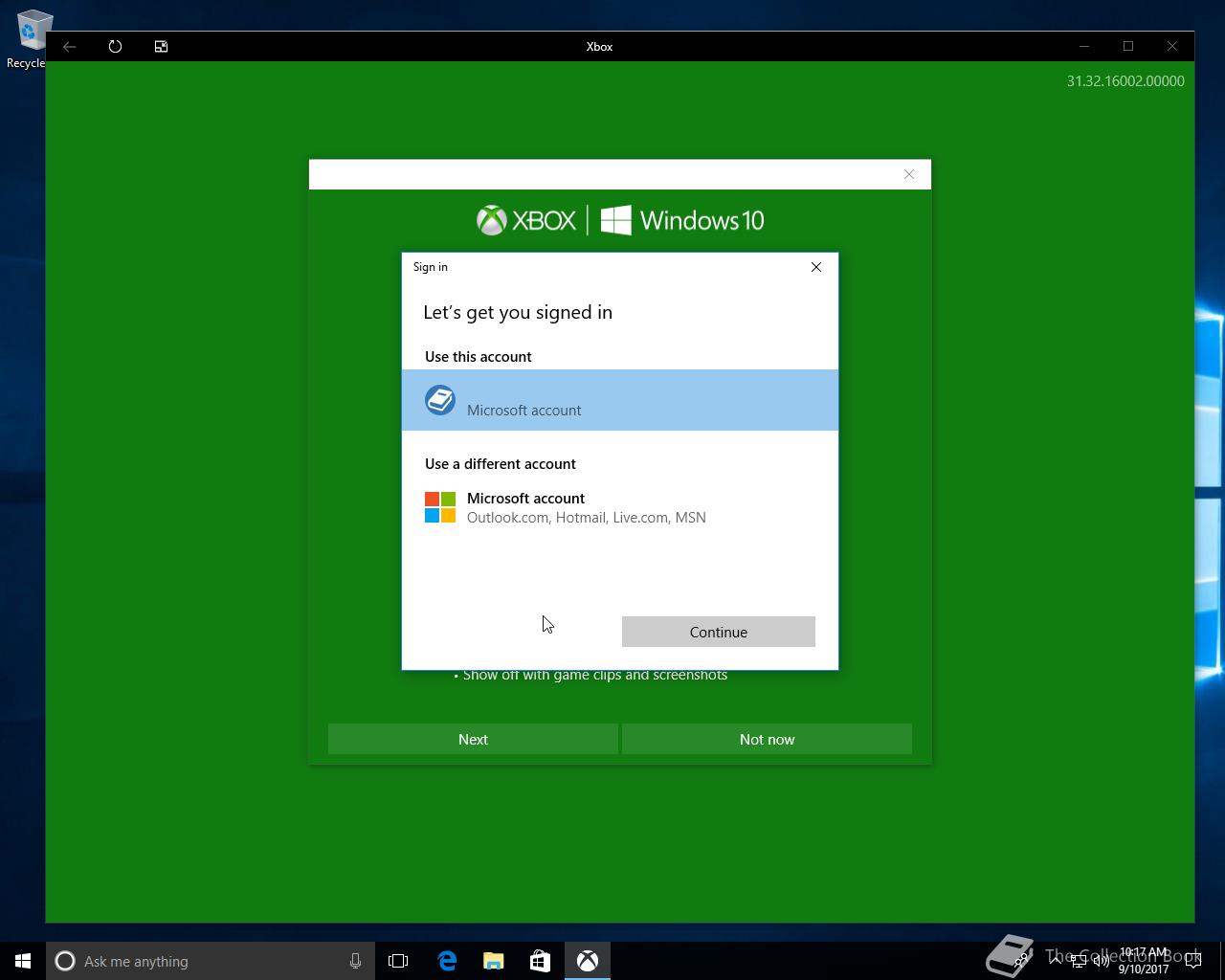Maximize the Xbox window

click(x=1128, y=46)
